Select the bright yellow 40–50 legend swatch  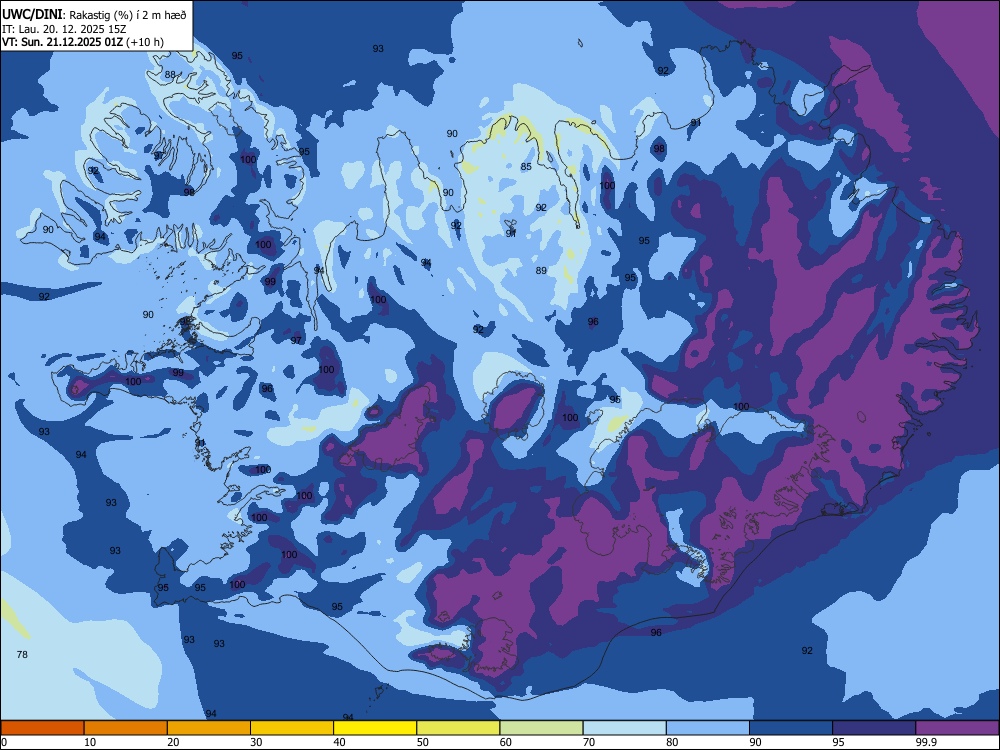point(375,728)
